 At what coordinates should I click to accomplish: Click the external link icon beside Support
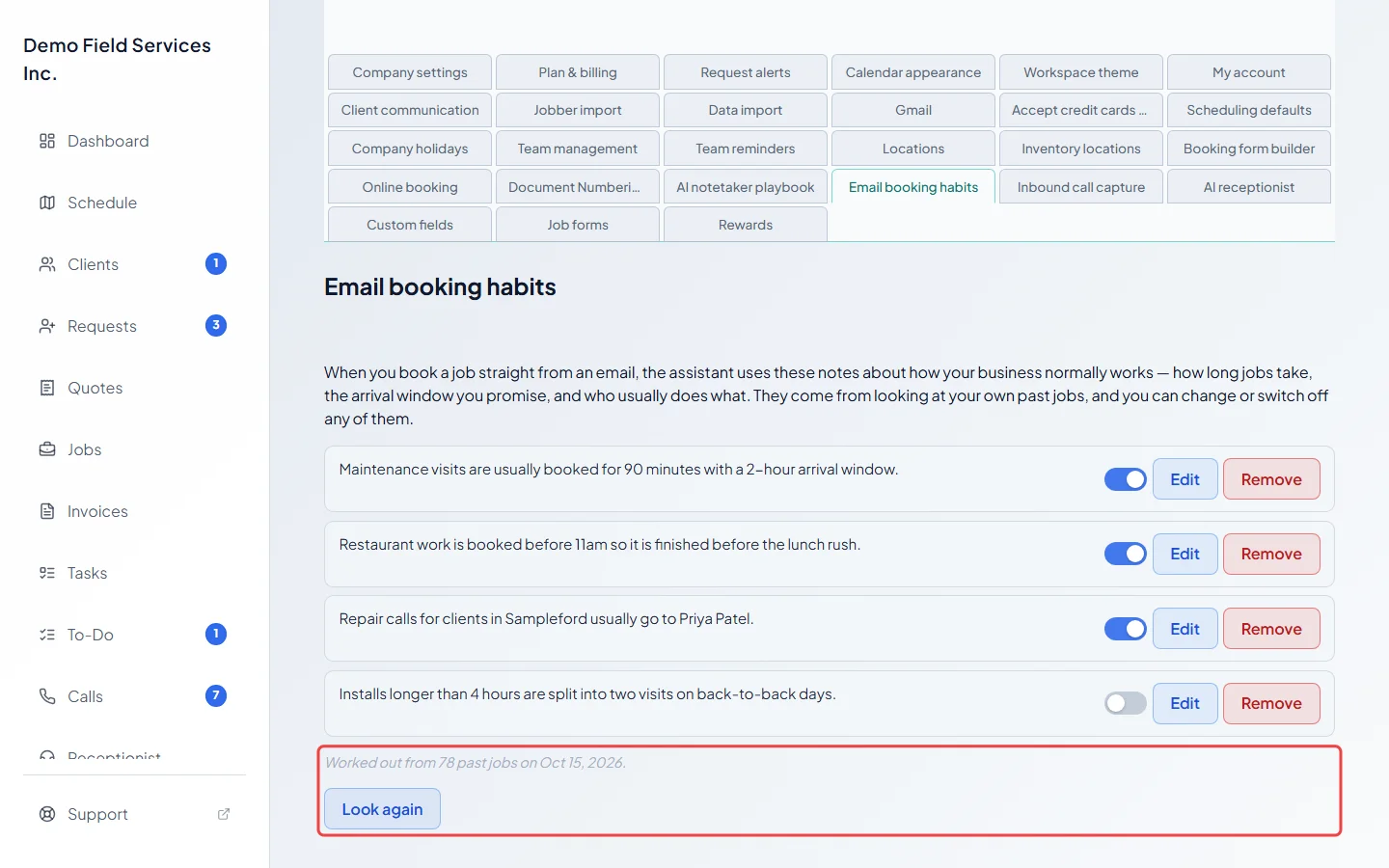click(x=224, y=814)
